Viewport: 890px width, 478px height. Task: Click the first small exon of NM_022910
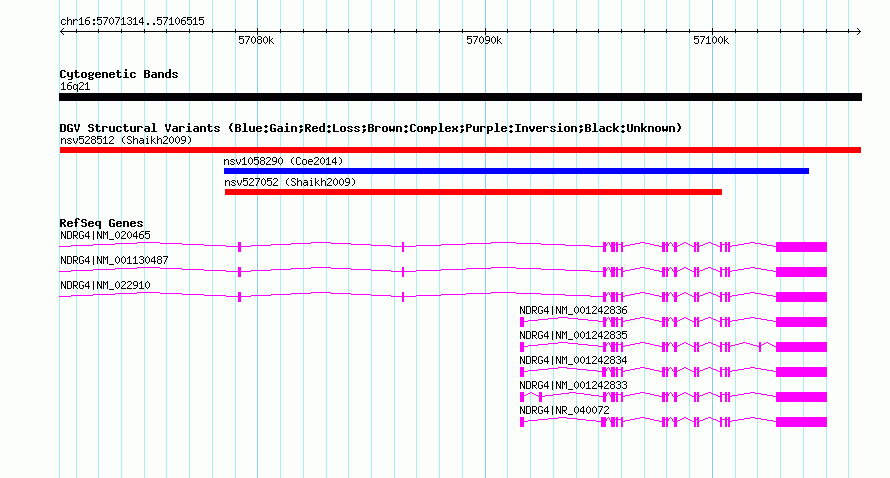coord(240,297)
